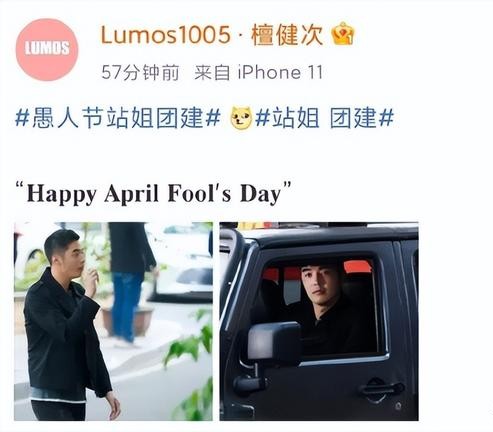Screen dimensions: 493x432
Task: Open the pink LUMOS profile avatar
Action: click(47, 49)
